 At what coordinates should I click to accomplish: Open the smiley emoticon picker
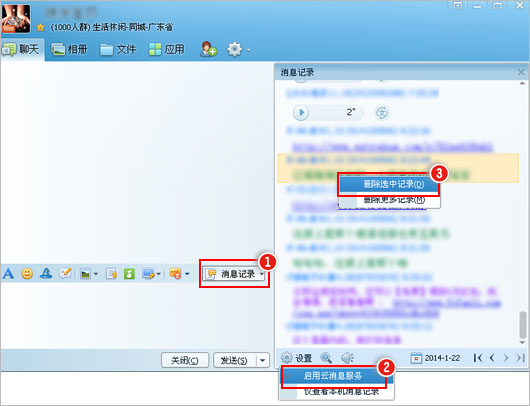coord(27,273)
